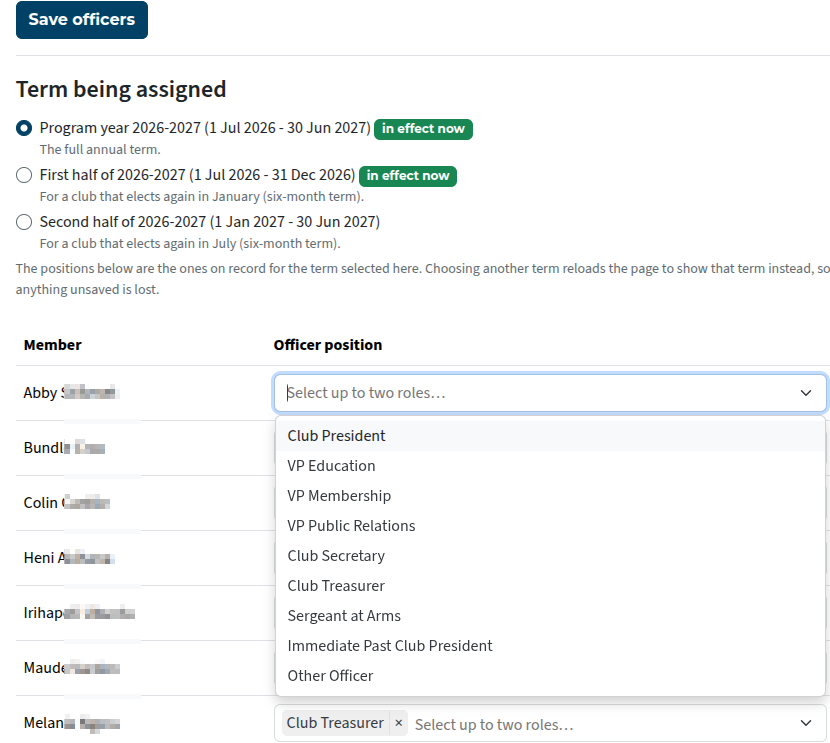
Task: Click the Save officers button
Action: (82, 20)
